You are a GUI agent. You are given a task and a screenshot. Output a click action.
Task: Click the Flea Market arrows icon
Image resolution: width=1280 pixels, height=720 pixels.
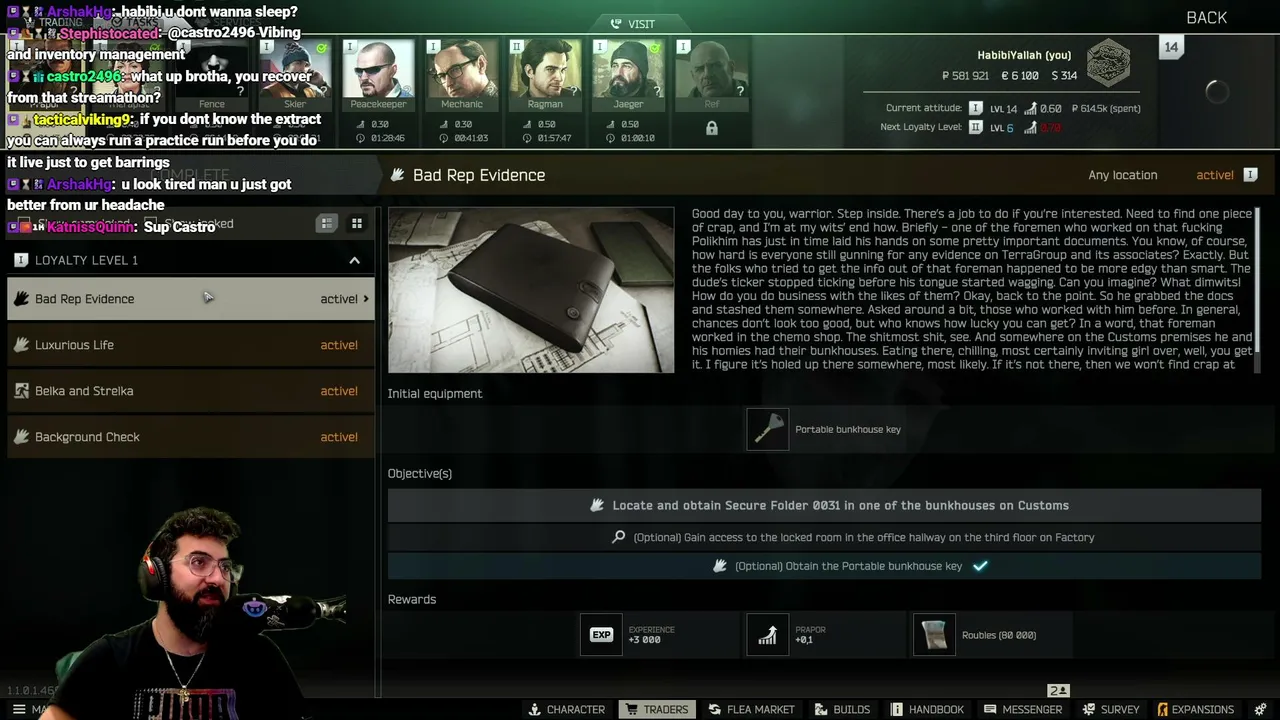pos(715,710)
